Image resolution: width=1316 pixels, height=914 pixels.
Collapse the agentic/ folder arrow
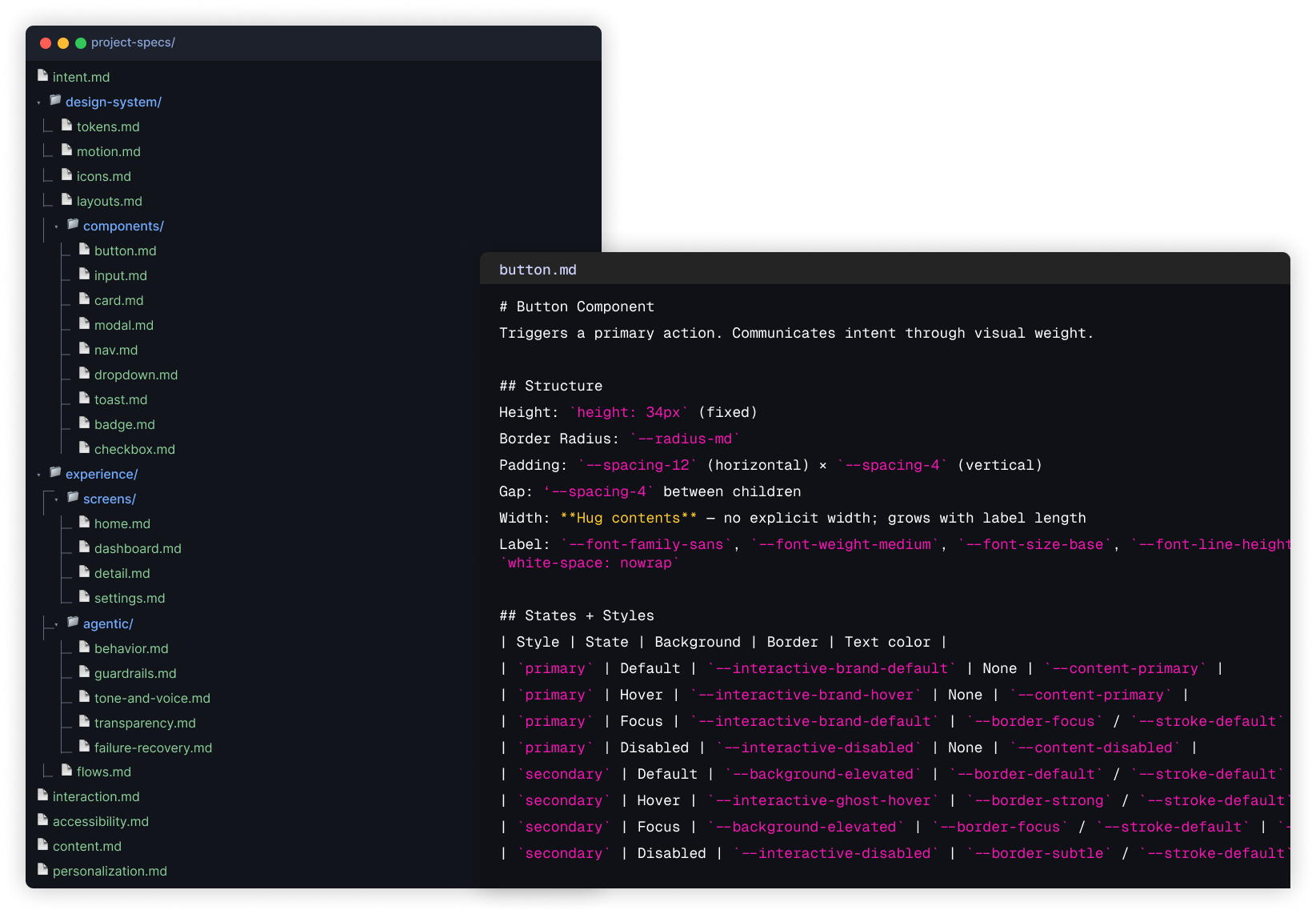click(x=56, y=625)
